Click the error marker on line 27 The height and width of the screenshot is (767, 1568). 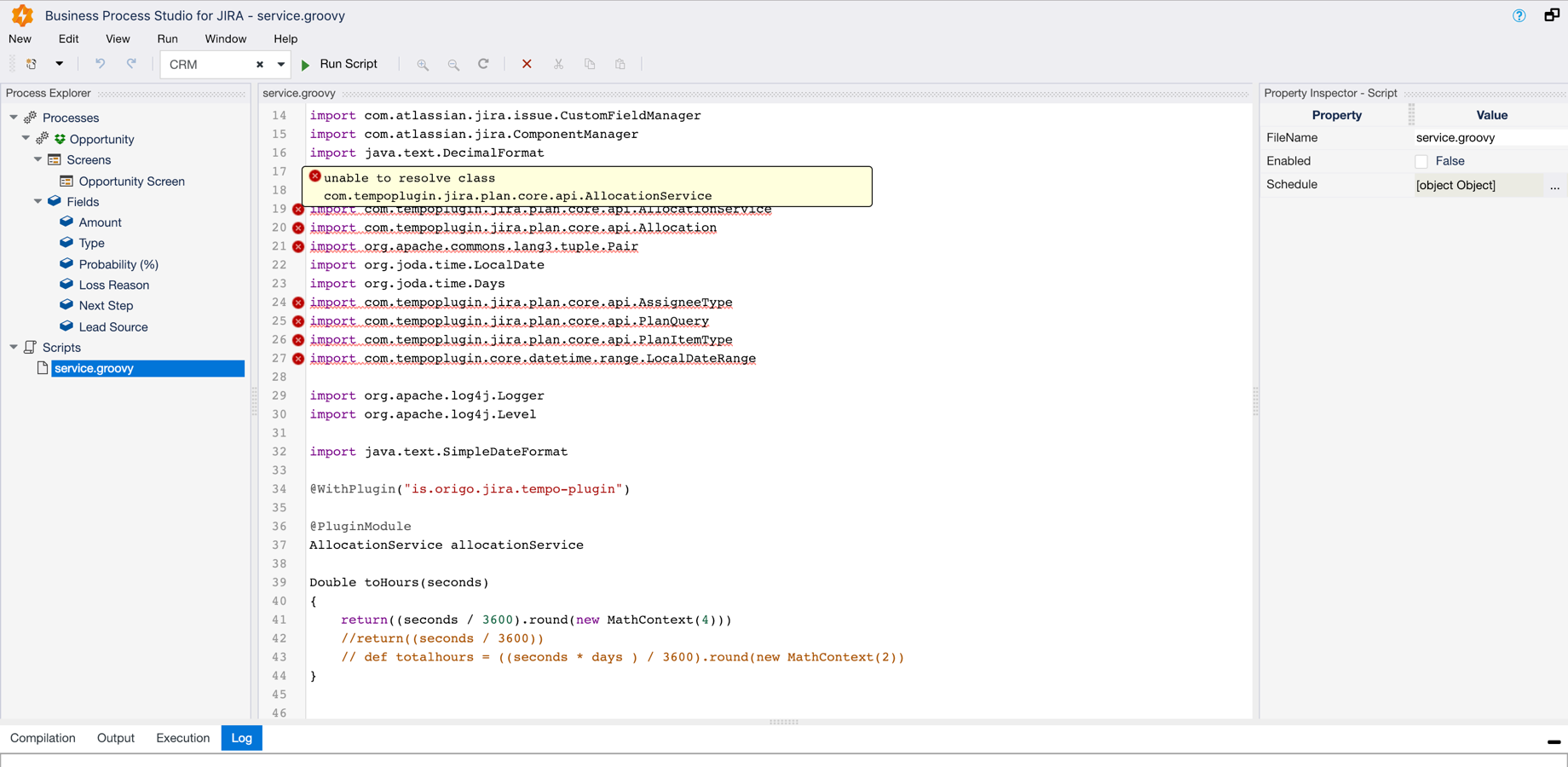(x=298, y=359)
